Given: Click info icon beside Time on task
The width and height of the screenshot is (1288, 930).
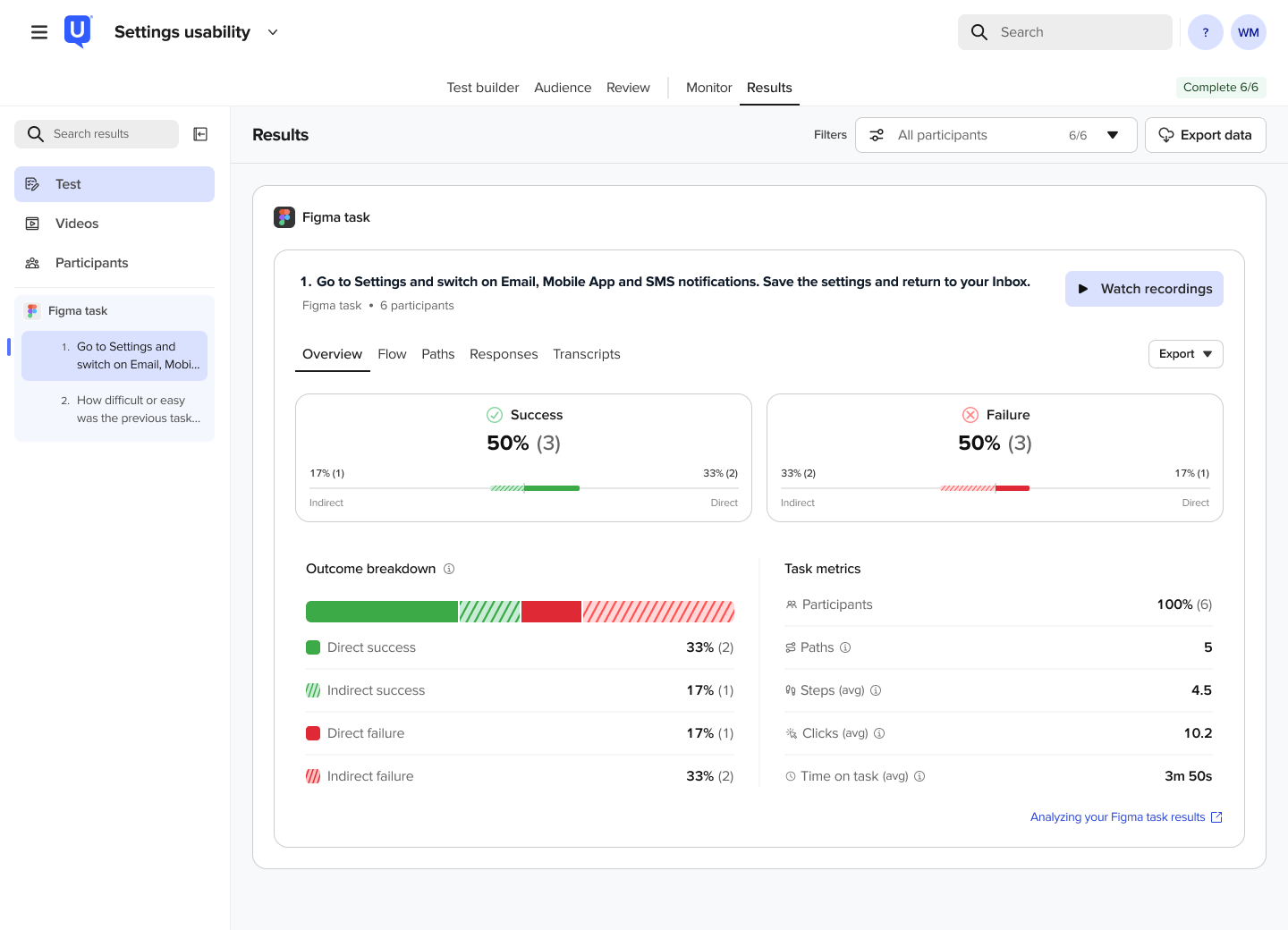Looking at the screenshot, I should pyautogui.click(x=919, y=776).
